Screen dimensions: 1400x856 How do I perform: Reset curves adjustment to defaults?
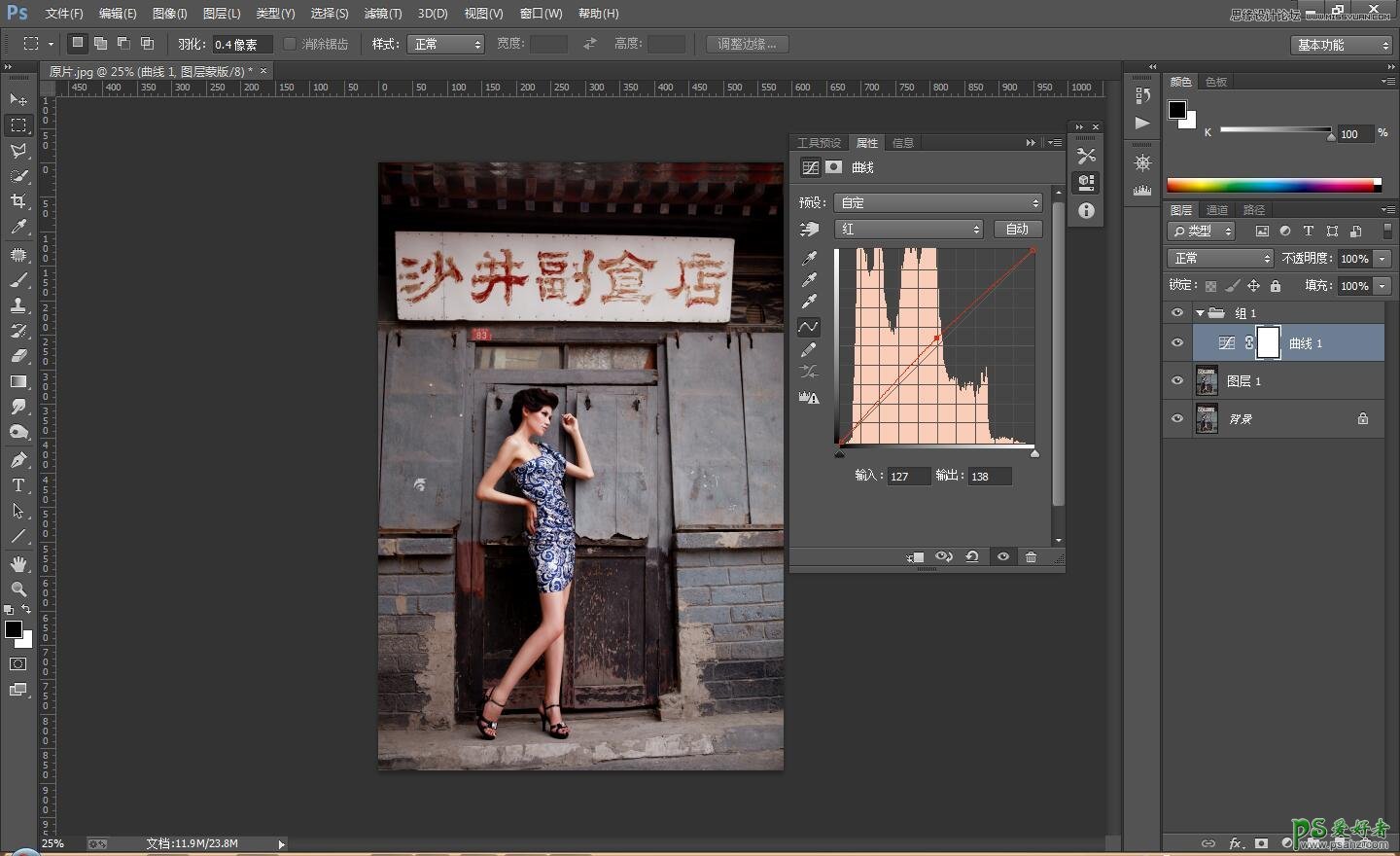click(x=972, y=556)
